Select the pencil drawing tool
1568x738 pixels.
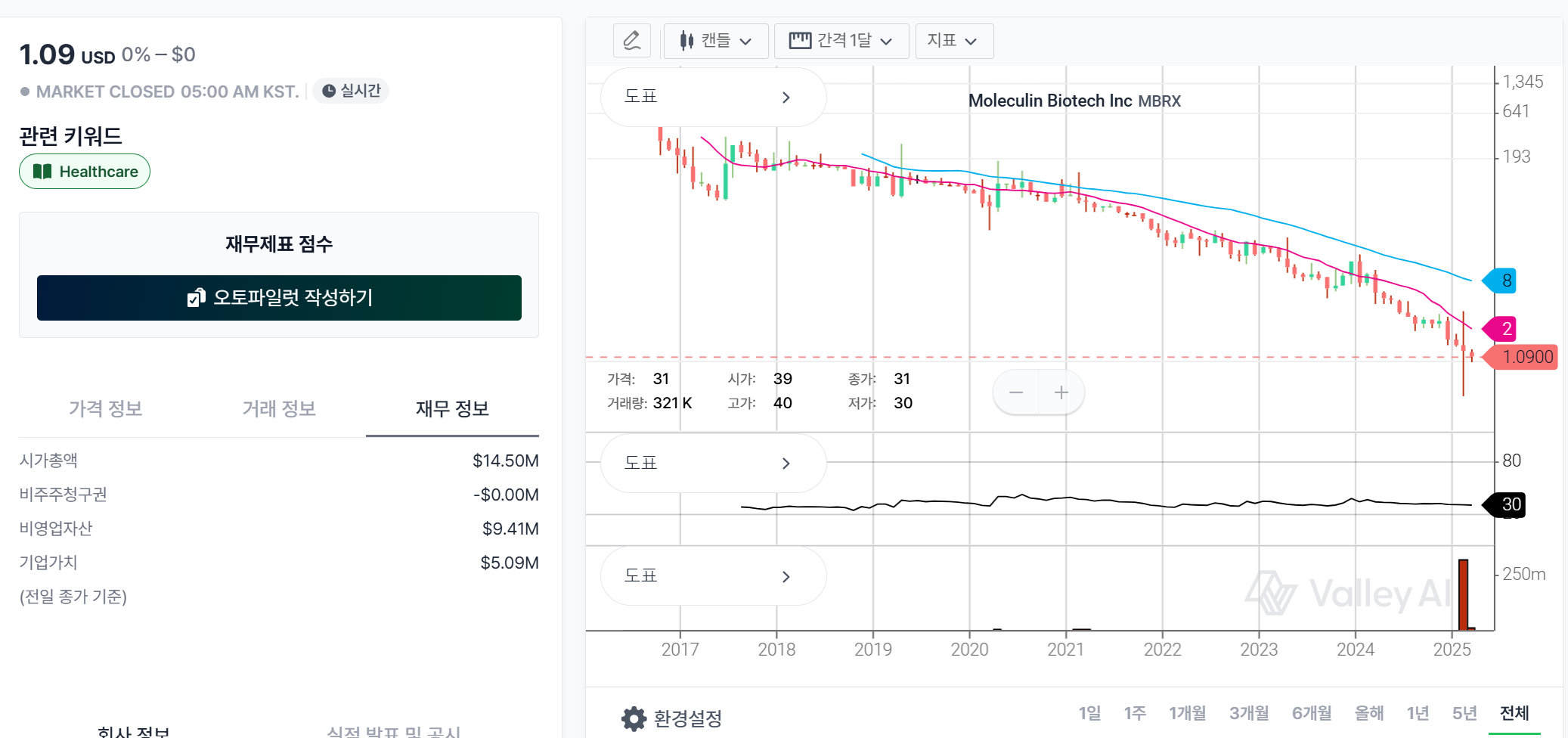(632, 40)
